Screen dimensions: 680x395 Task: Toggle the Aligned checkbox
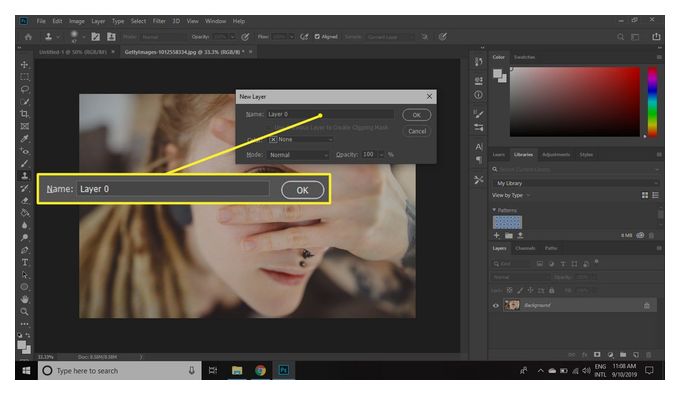[x=317, y=36]
